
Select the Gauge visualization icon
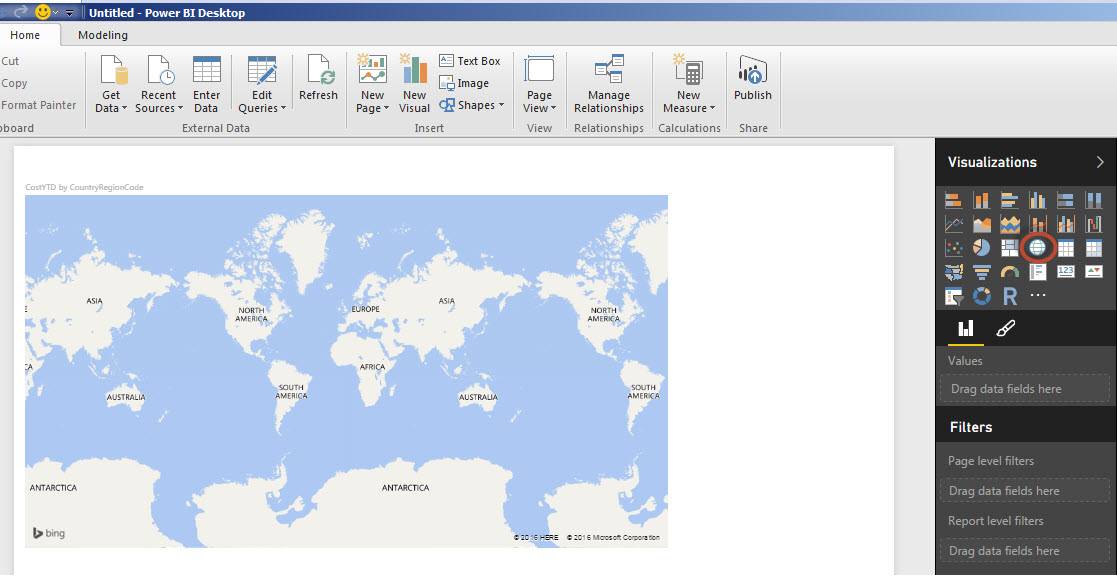click(1010, 272)
